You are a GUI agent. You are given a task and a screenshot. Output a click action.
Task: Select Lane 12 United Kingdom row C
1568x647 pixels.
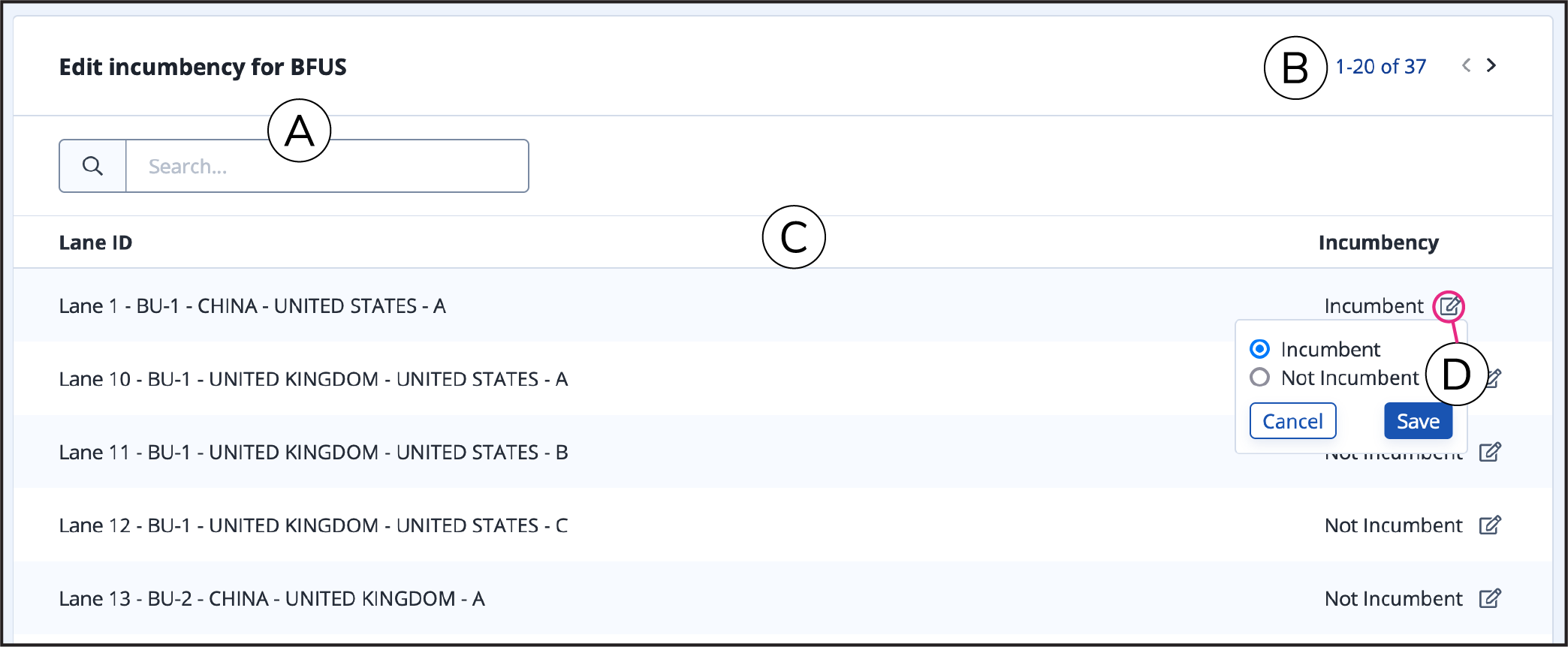pyautogui.click(x=782, y=525)
